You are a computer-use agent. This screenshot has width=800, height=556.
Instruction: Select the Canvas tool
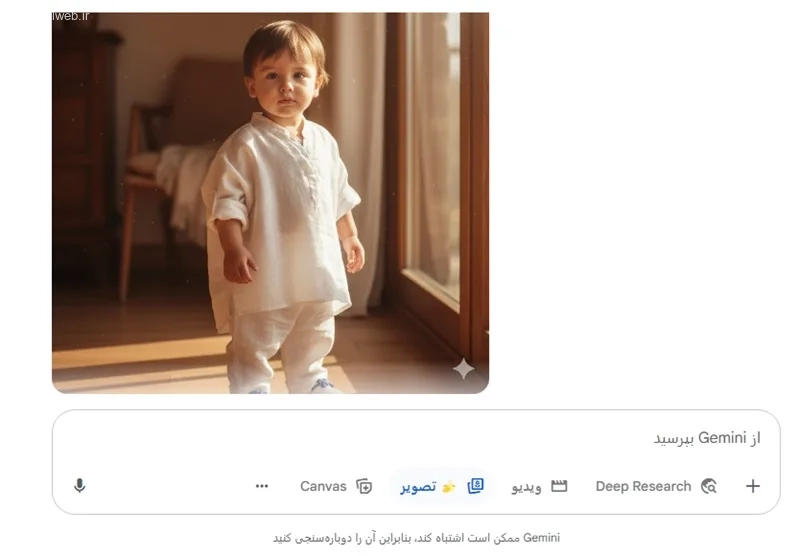coord(336,486)
